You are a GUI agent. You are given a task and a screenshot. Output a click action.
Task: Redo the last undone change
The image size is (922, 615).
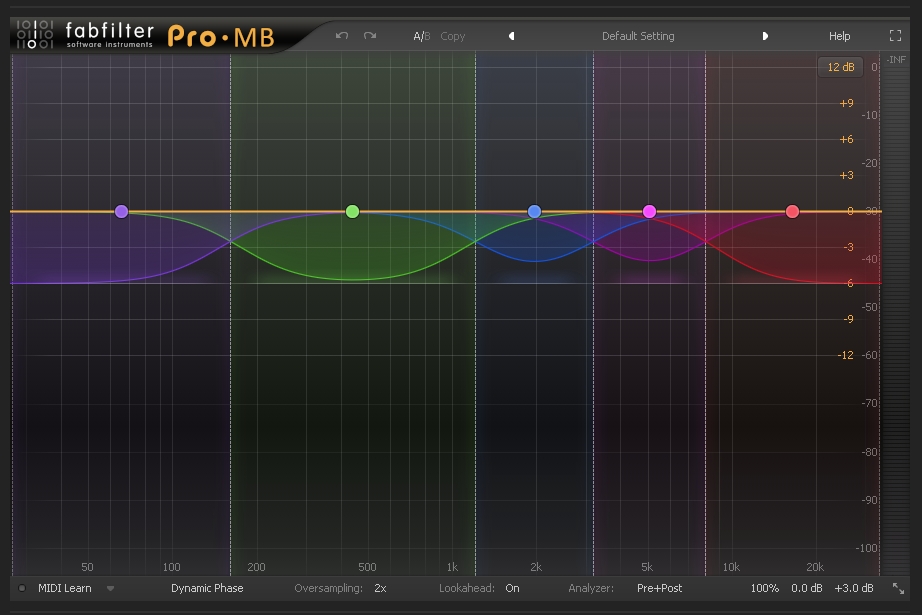[370, 36]
